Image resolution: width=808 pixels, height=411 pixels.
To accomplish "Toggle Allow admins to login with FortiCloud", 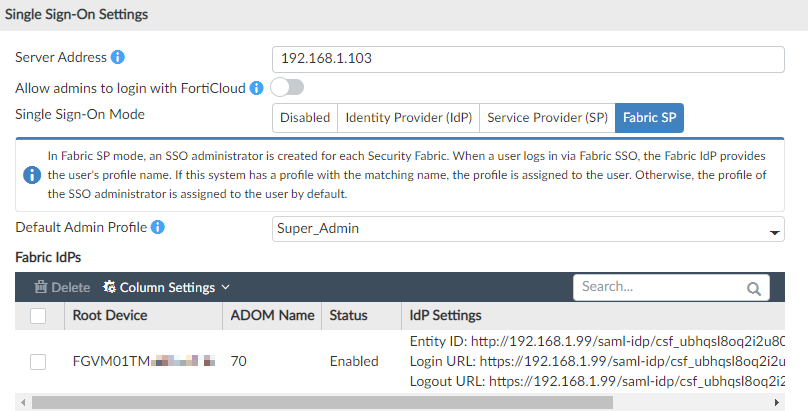I will [286, 88].
